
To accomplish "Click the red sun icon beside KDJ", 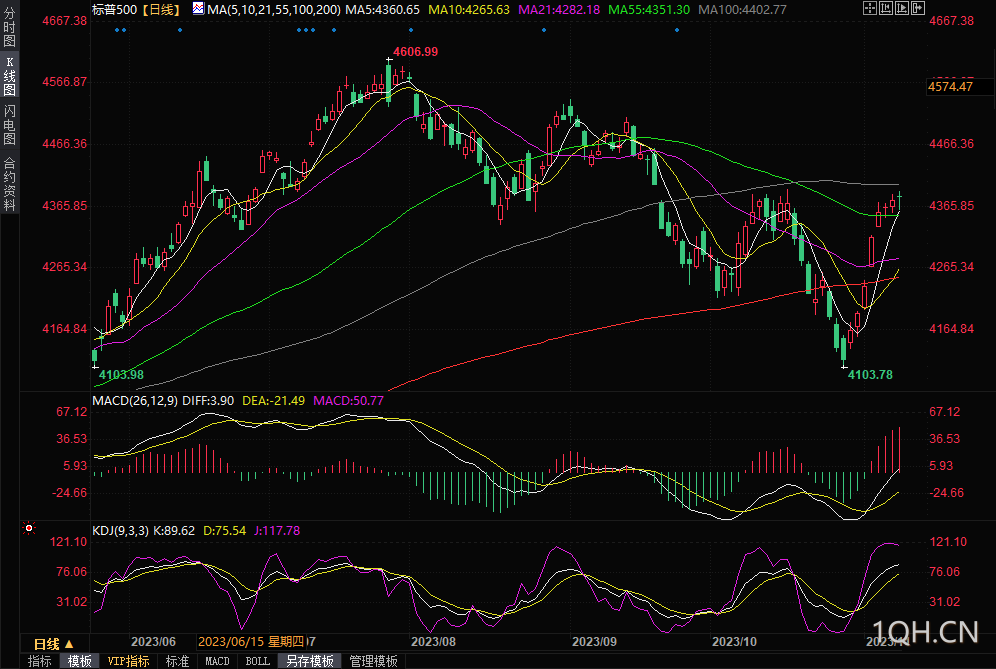I will (28, 527).
